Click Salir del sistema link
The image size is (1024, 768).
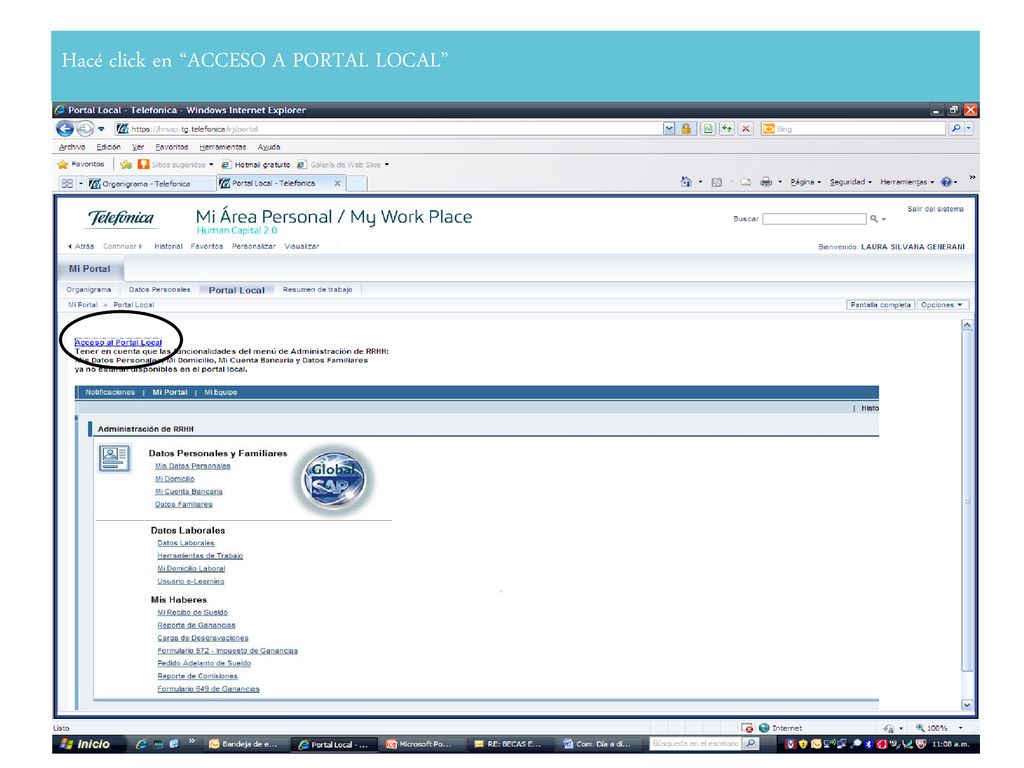(x=935, y=209)
